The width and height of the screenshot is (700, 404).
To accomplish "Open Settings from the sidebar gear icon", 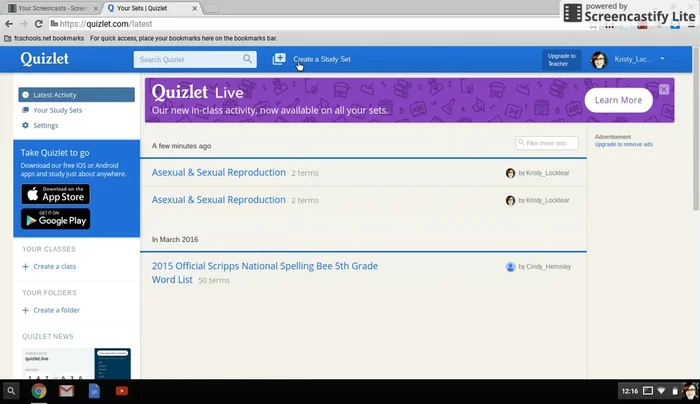I will tap(26, 126).
